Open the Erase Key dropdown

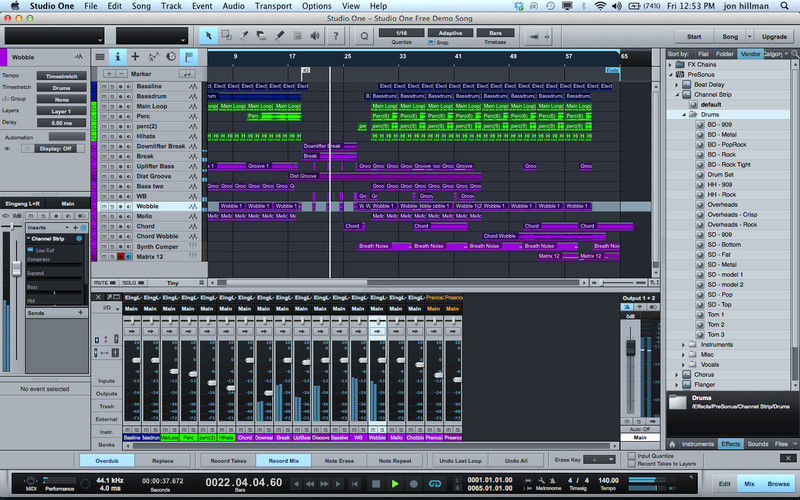click(599, 460)
